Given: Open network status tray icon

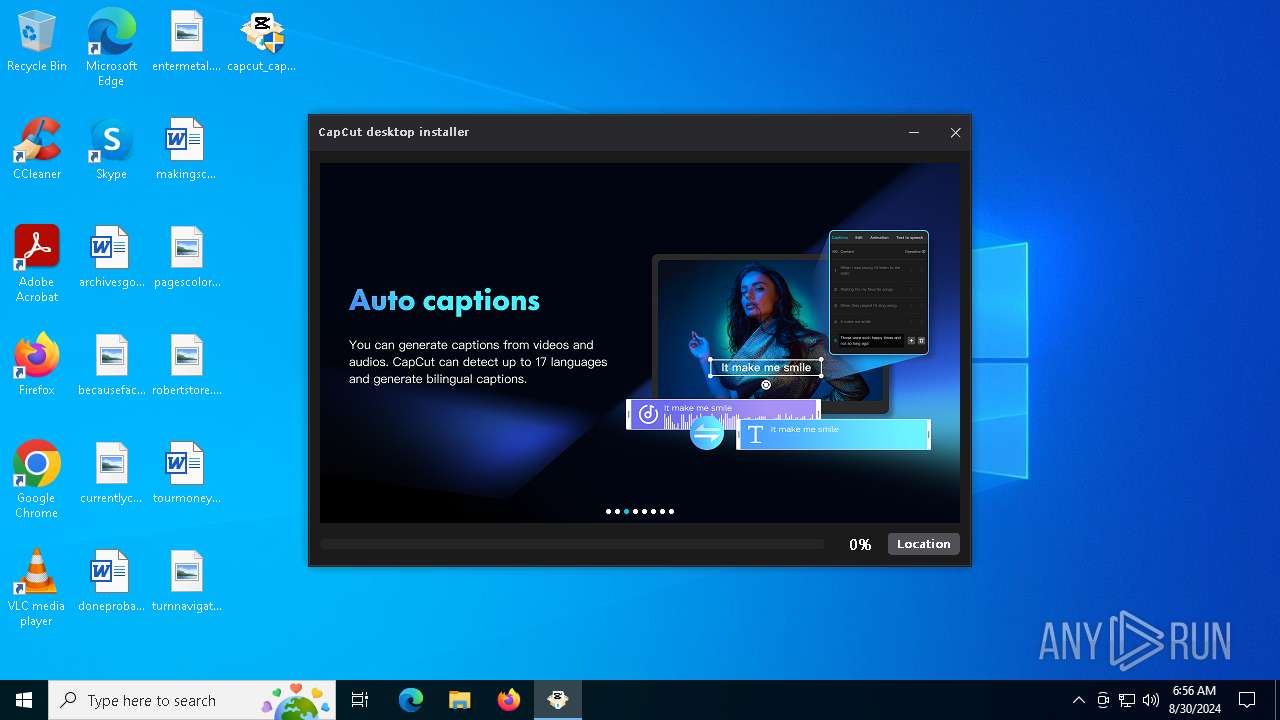Looking at the screenshot, I should tap(1127, 700).
